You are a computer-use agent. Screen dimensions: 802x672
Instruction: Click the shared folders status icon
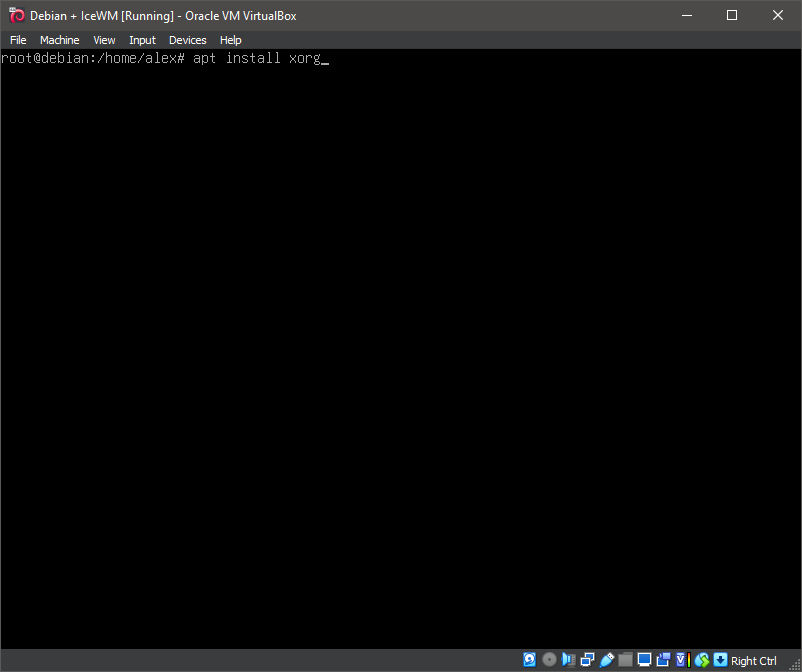click(x=625, y=660)
